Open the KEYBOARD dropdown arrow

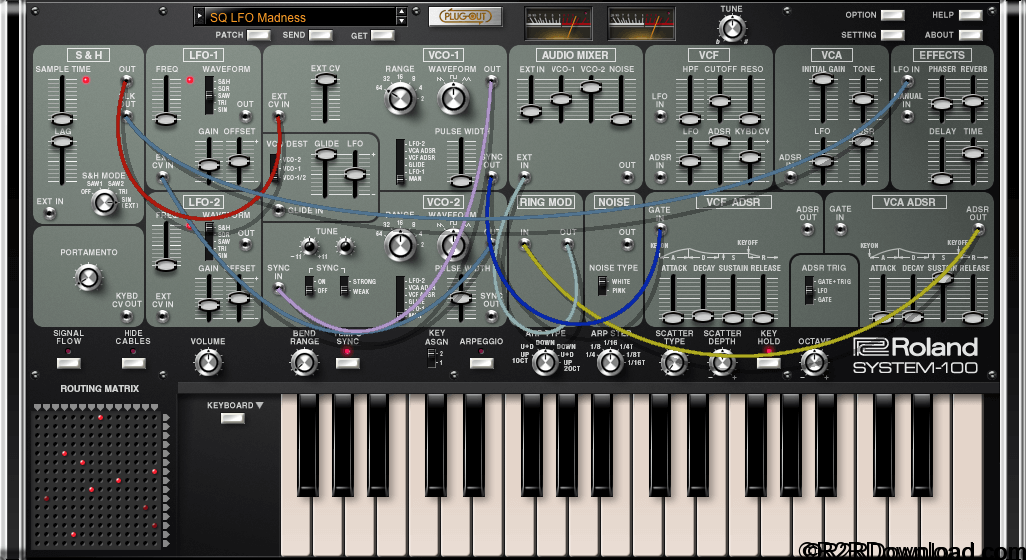pos(259,406)
